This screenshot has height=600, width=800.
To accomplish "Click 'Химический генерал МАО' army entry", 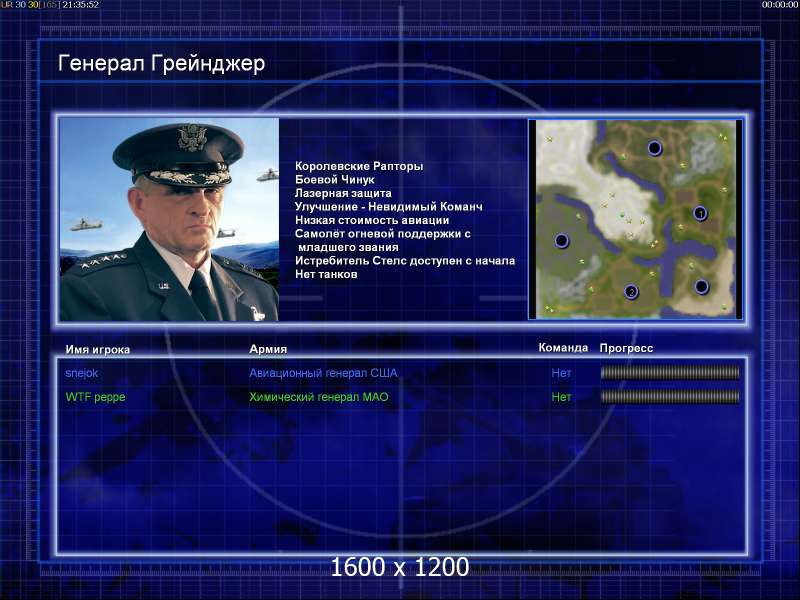I will [x=318, y=397].
